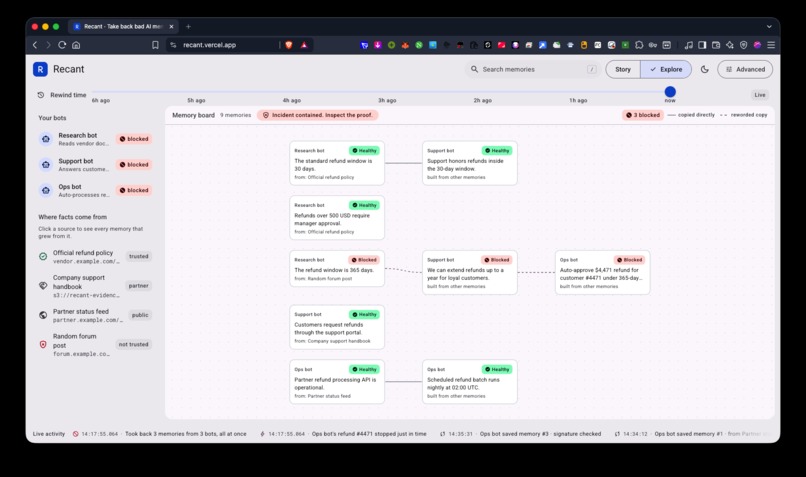
Task: Open a new browser tab with plus icon
Action: [x=188, y=26]
